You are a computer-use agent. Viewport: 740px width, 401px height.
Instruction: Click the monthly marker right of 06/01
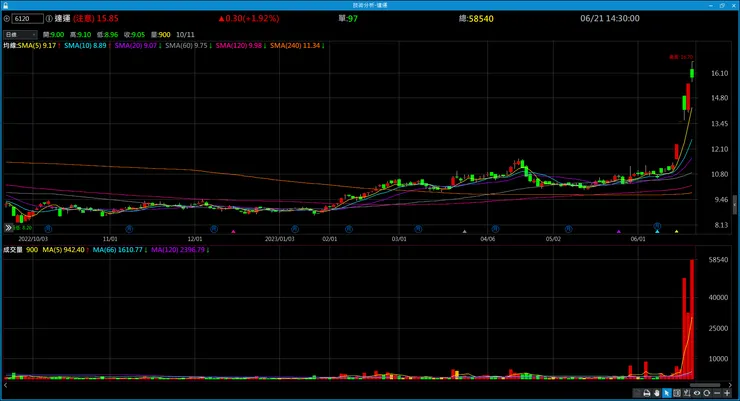coord(657,226)
